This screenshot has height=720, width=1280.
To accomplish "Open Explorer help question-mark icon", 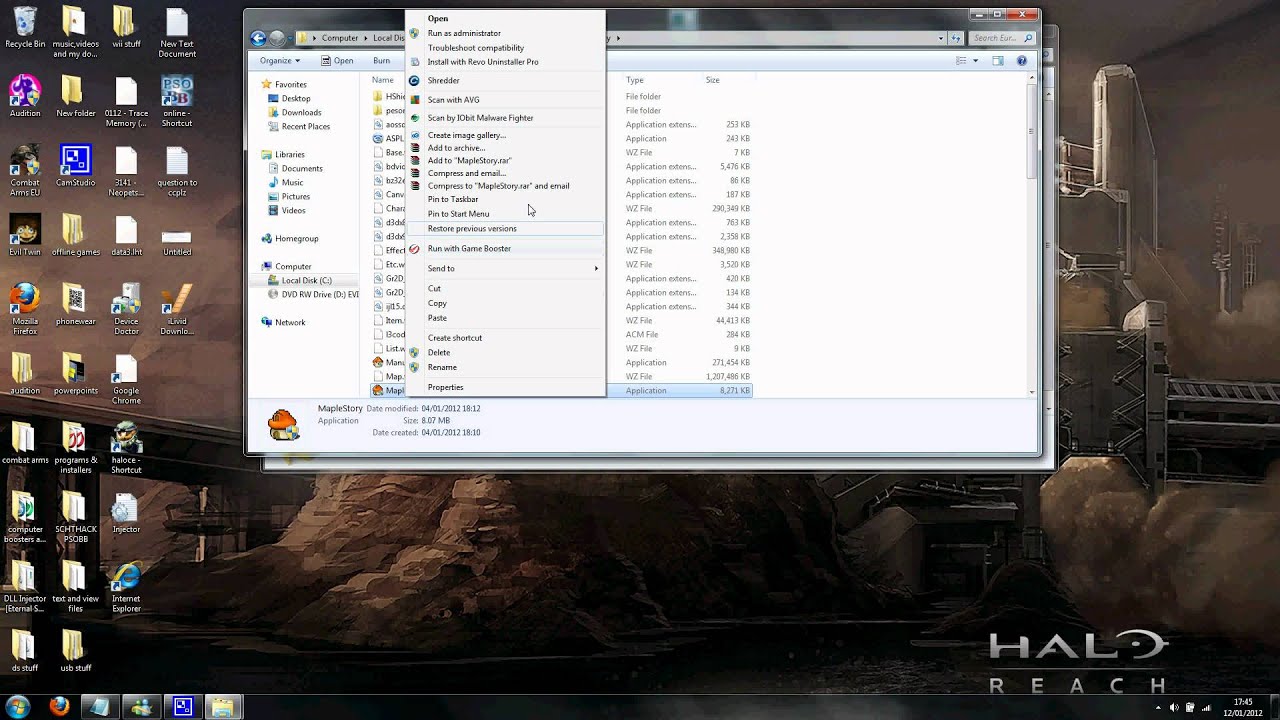I will pyautogui.click(x=1021, y=60).
